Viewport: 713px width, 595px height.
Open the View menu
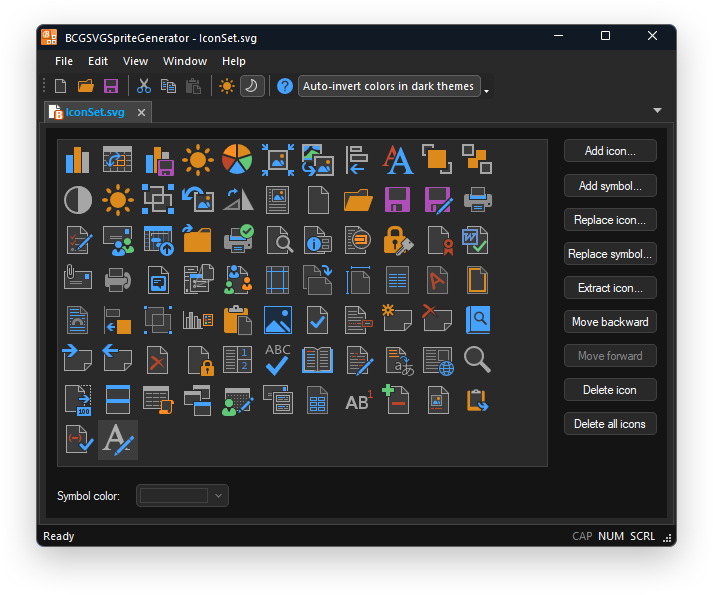(135, 61)
